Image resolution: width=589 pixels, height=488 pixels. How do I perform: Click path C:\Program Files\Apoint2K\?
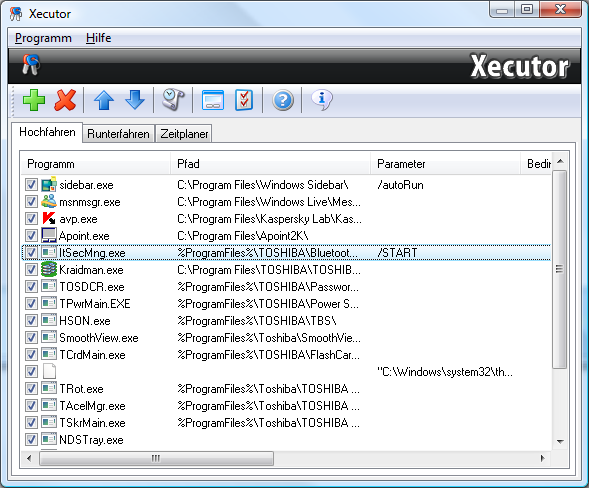pos(243,236)
